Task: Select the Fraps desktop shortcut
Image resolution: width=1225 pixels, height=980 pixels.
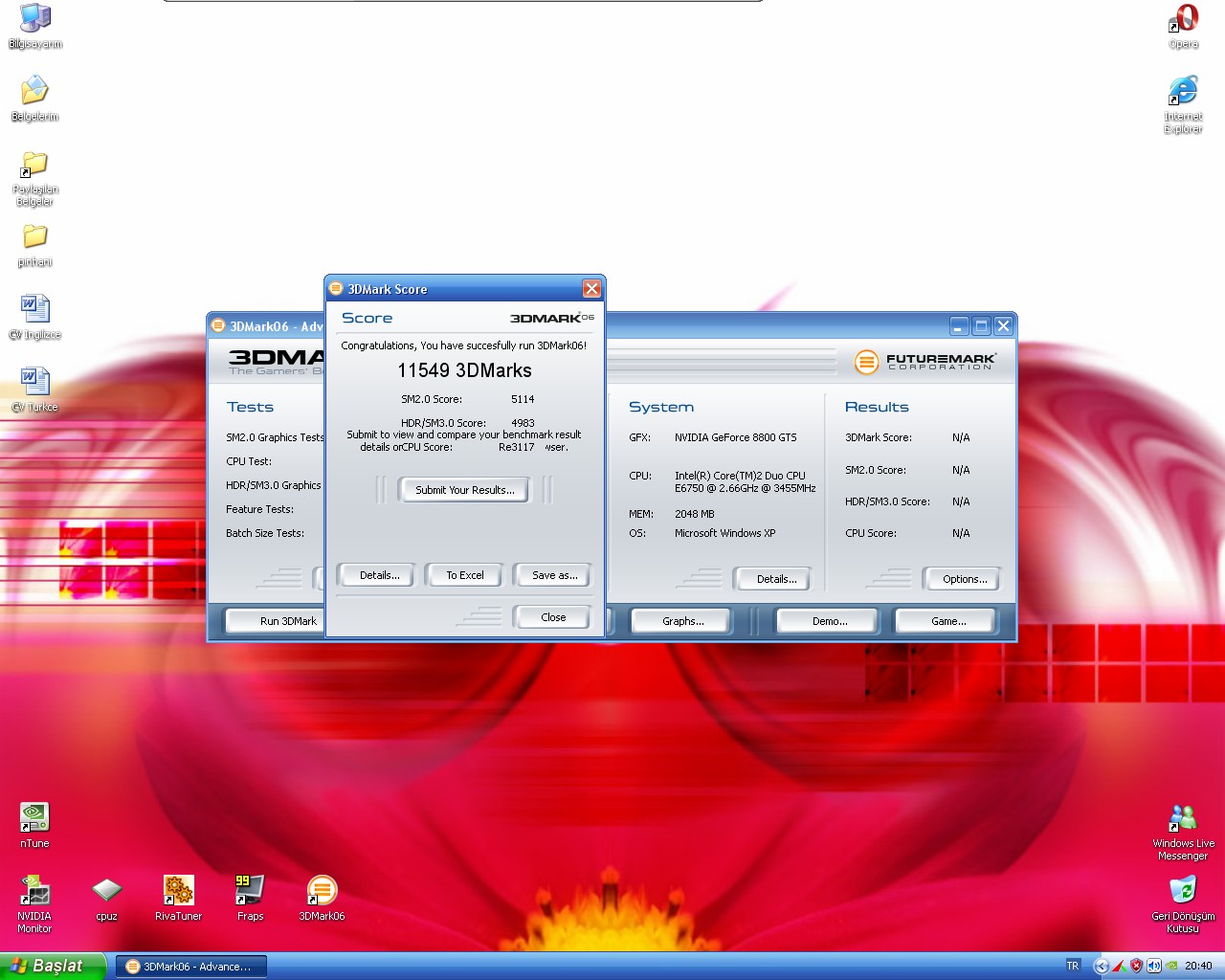Action: [x=250, y=899]
